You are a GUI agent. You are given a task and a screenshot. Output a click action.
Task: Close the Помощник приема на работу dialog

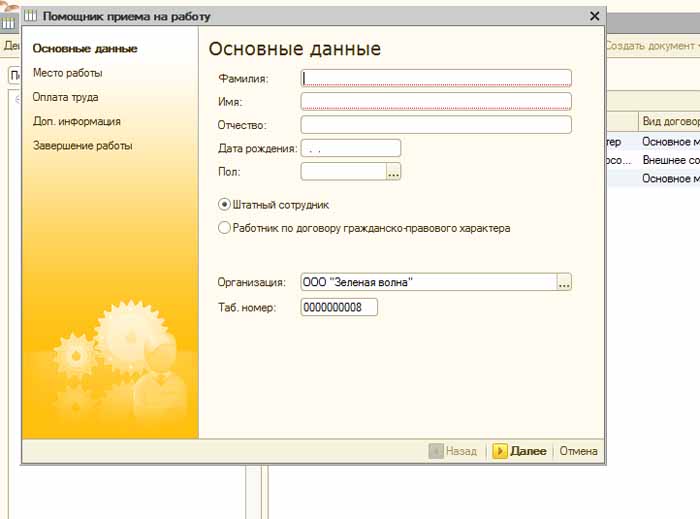pyautogui.click(x=594, y=16)
